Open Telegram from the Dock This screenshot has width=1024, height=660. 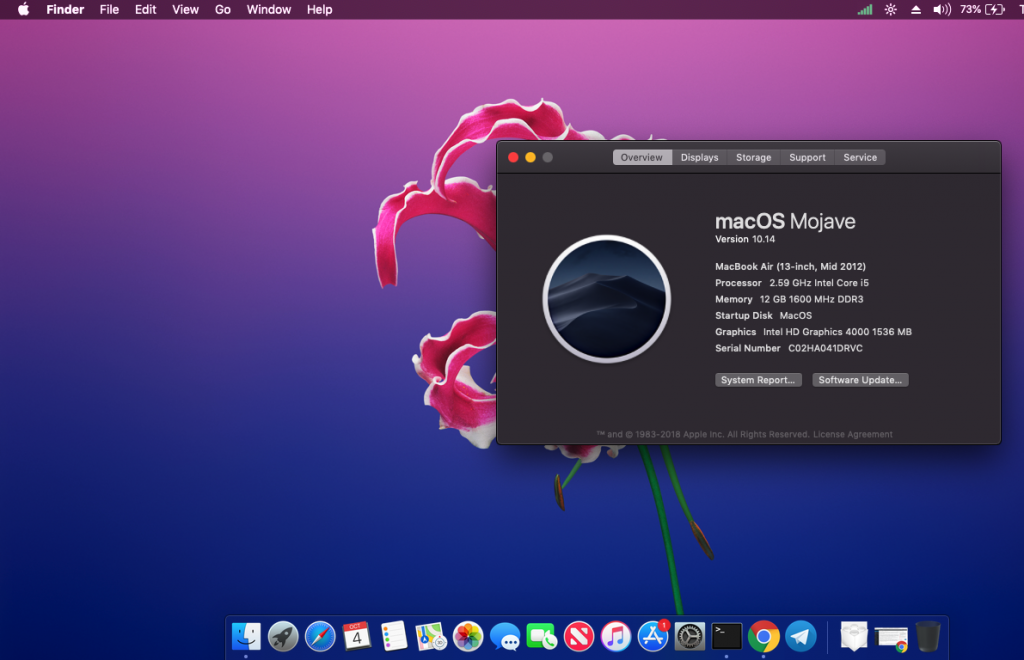click(798, 636)
